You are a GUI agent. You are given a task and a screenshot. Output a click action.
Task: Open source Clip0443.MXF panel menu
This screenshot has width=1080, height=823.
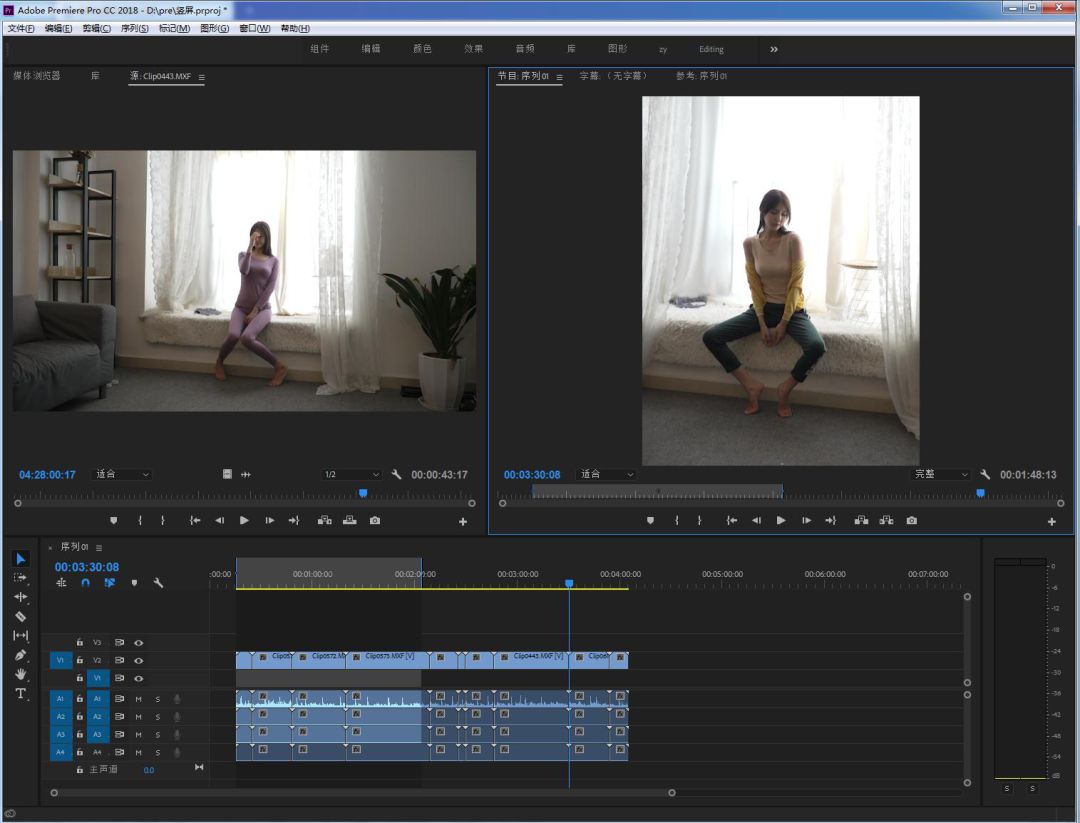click(202, 77)
